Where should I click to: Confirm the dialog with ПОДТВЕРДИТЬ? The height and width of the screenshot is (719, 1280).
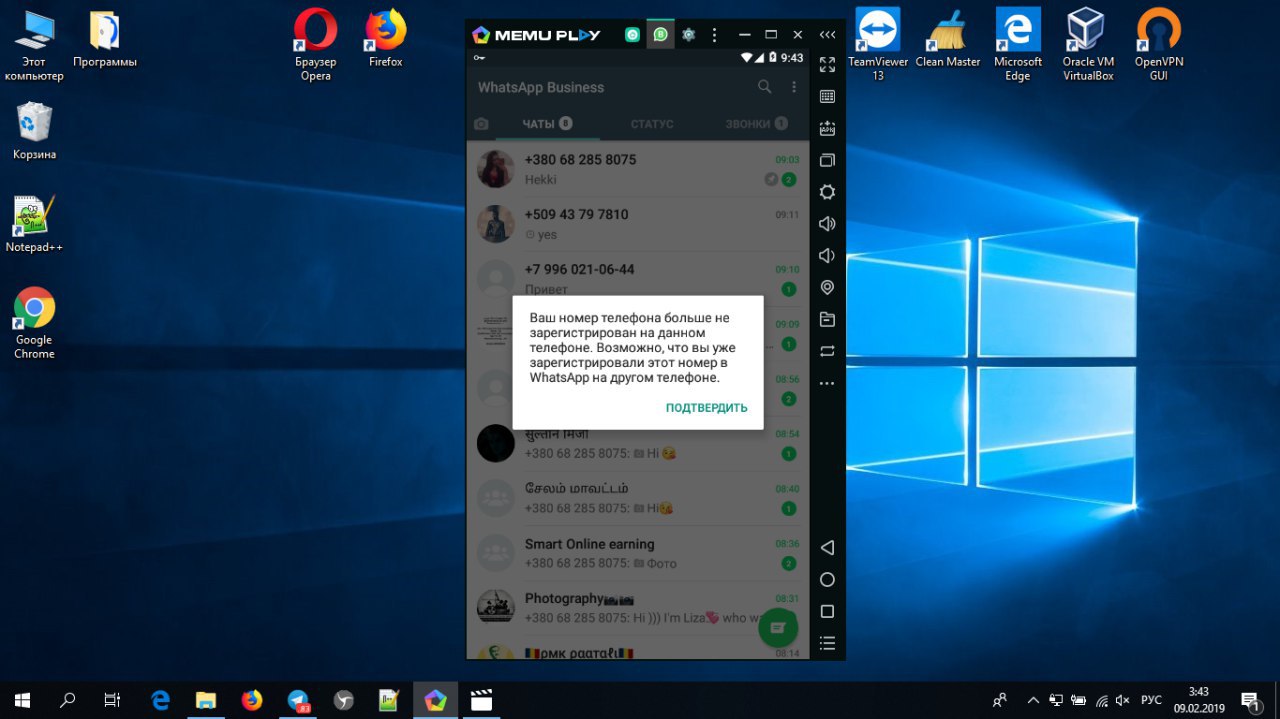706,408
